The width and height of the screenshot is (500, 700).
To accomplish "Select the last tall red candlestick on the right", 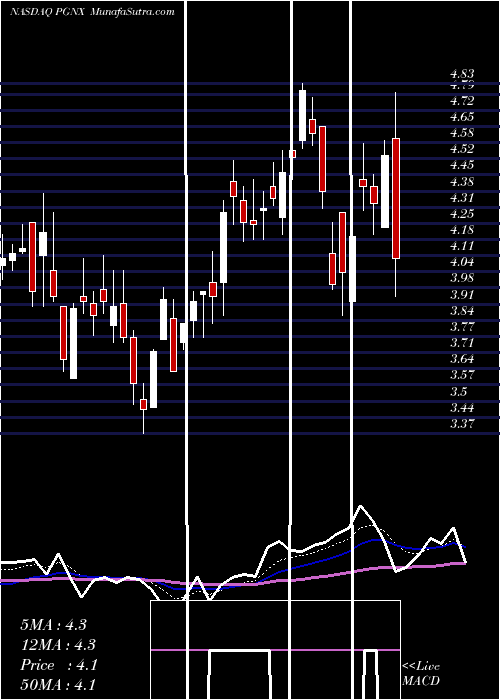I will coord(396,198).
